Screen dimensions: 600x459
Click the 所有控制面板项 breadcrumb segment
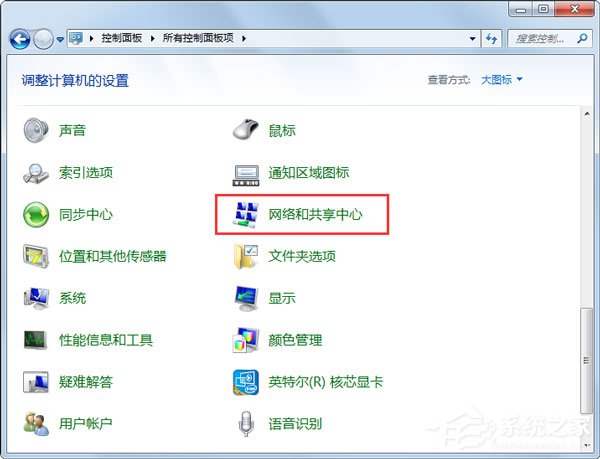200,38
